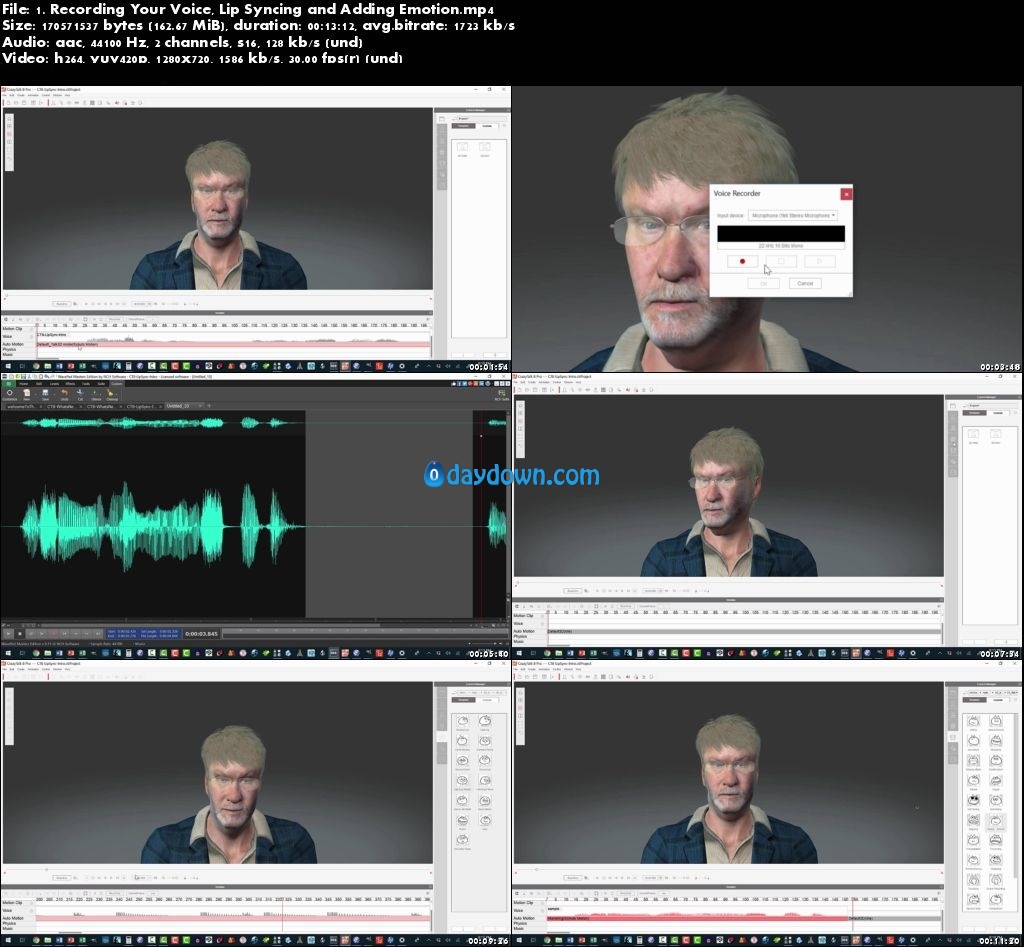Switch to the Effects tab in WavePad
The height and width of the screenshot is (947, 1024).
point(70,384)
